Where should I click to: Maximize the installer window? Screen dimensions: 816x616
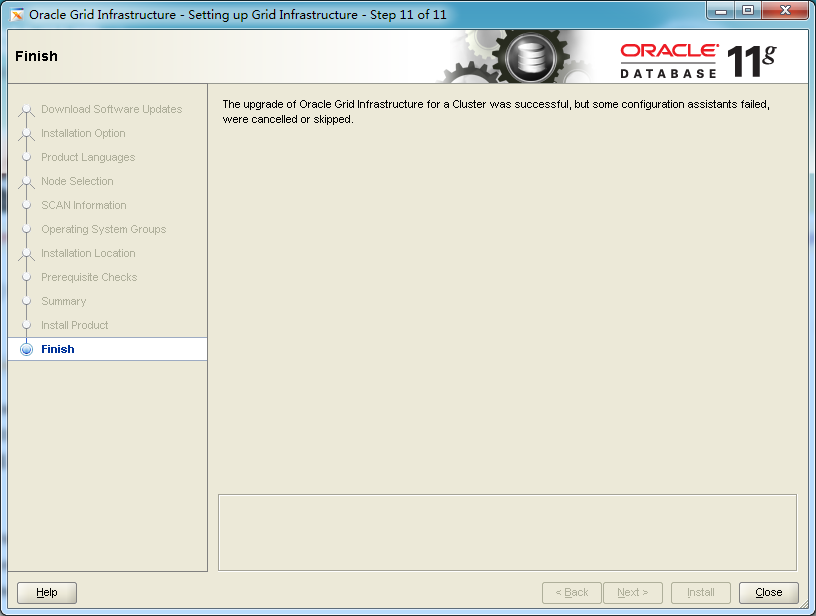[748, 10]
